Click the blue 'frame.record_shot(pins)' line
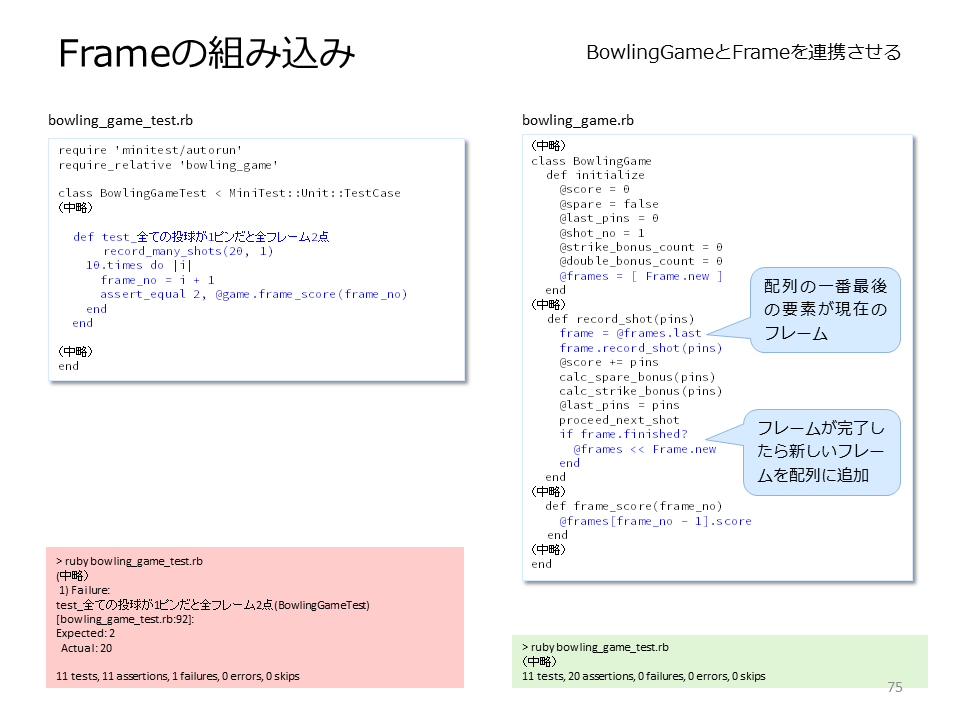This screenshot has width=960, height=720. 640,348
